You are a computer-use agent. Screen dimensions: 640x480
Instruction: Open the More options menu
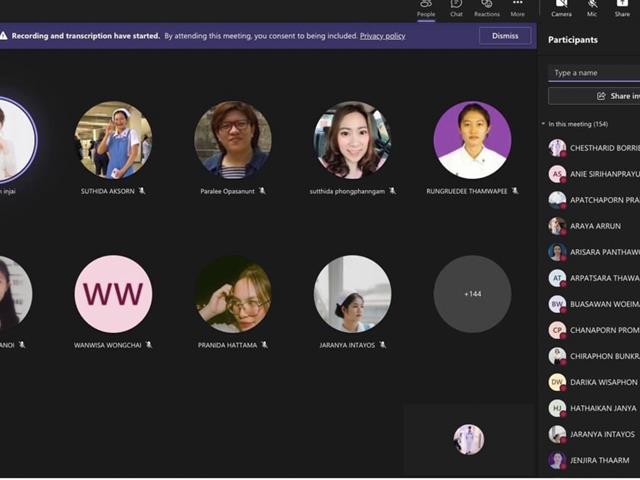pyautogui.click(x=518, y=8)
